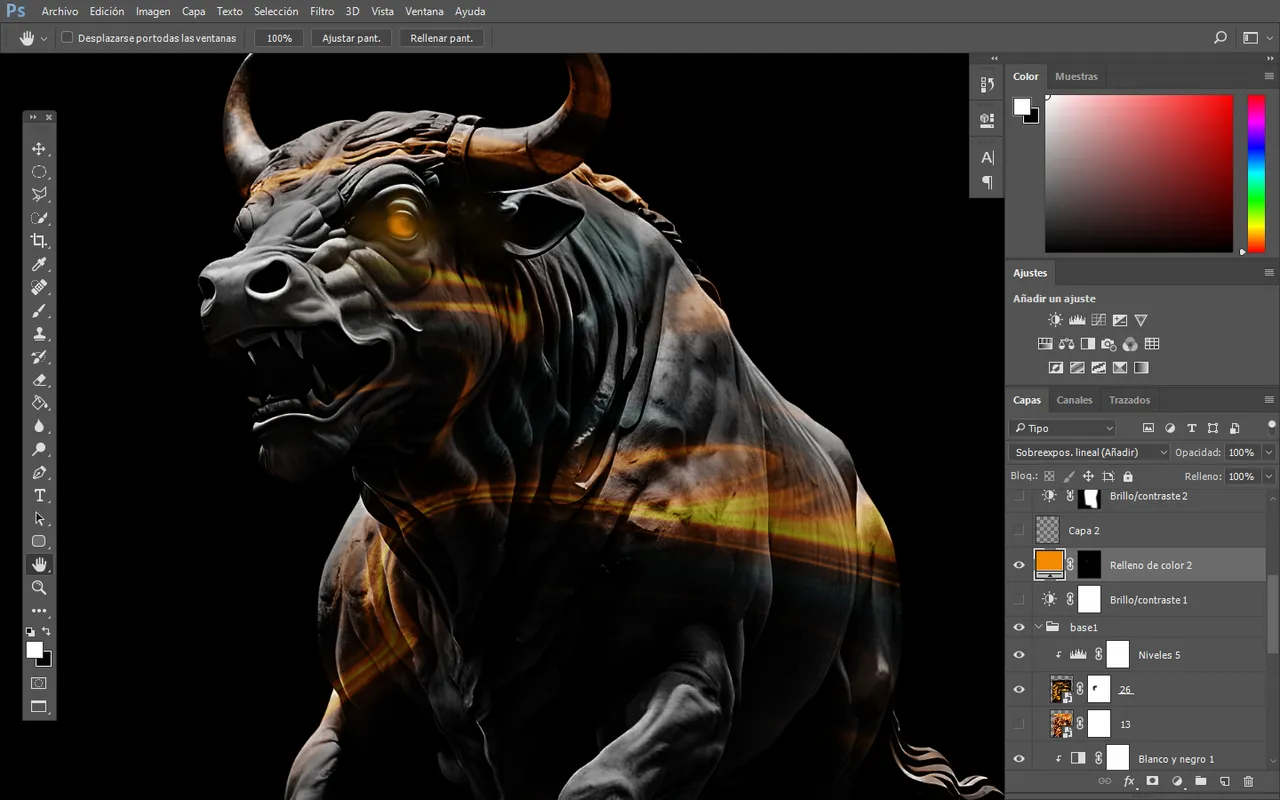Image resolution: width=1280 pixels, height=800 pixels.
Task: Open the Ajustes panel options menu
Action: 1269,273
